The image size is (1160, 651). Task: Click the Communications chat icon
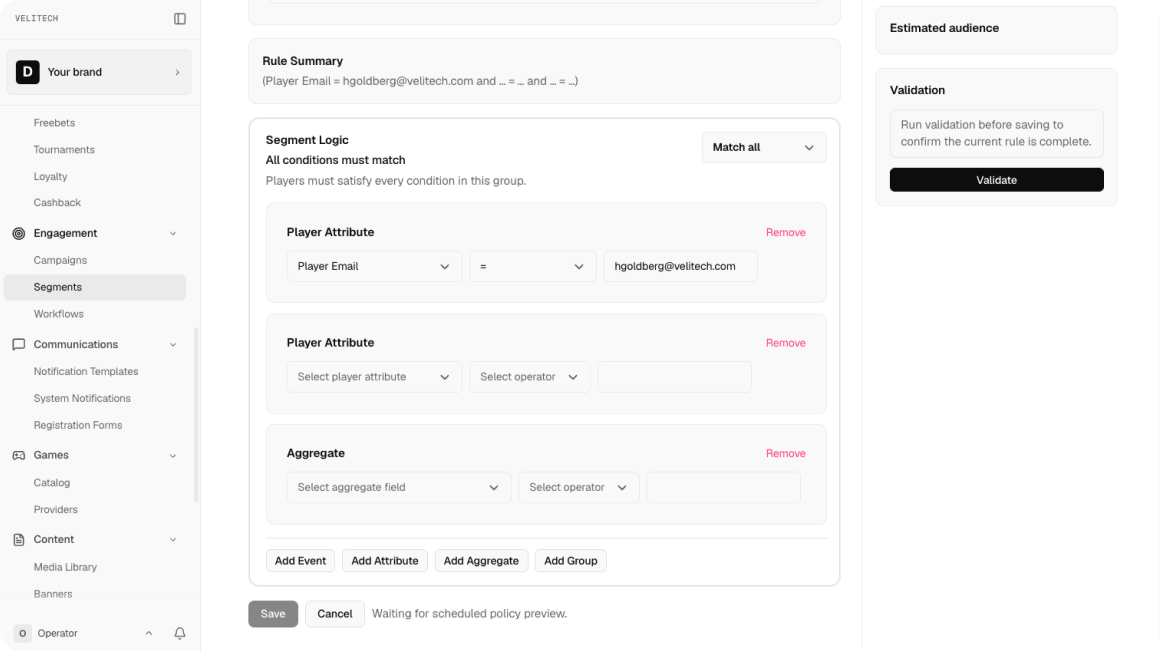coord(18,344)
